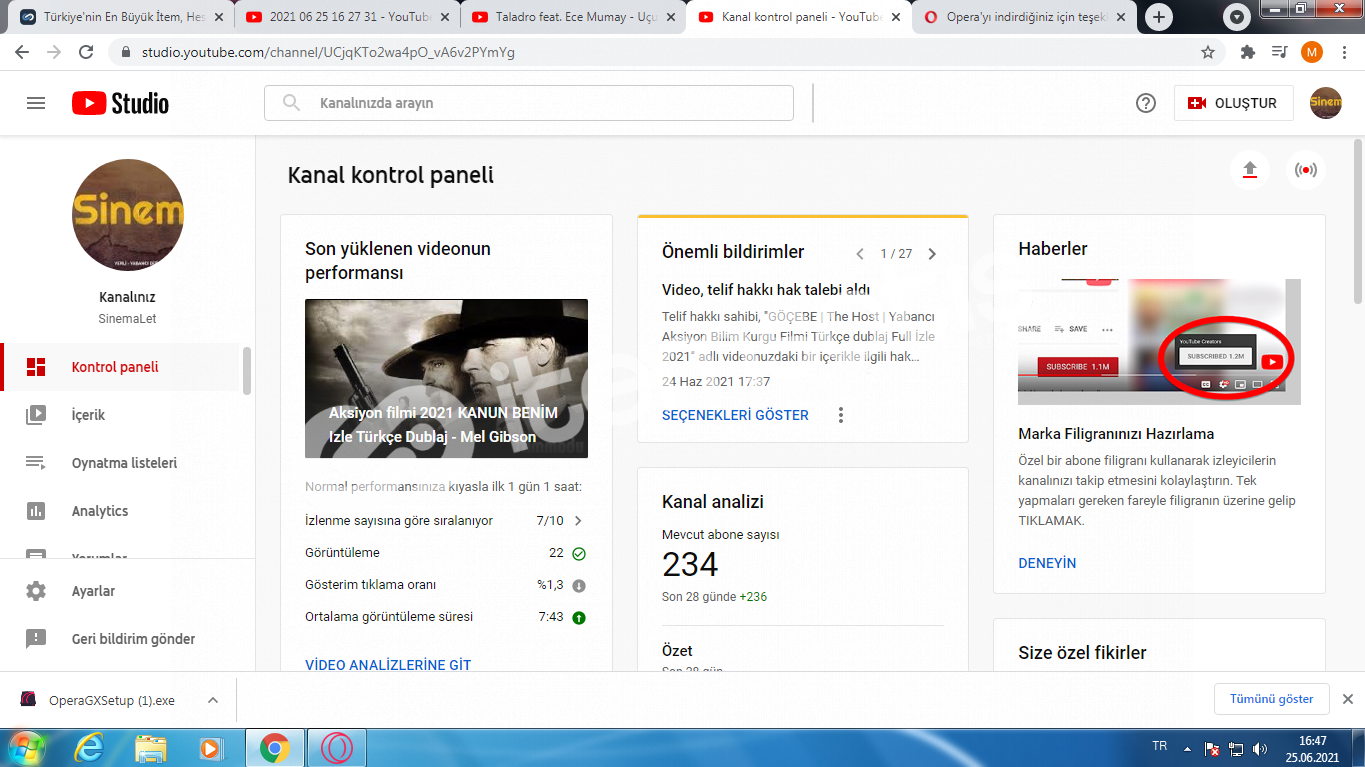This screenshot has width=1365, height=767.
Task: Click Chrome profile M avatar
Action: (x=1311, y=52)
